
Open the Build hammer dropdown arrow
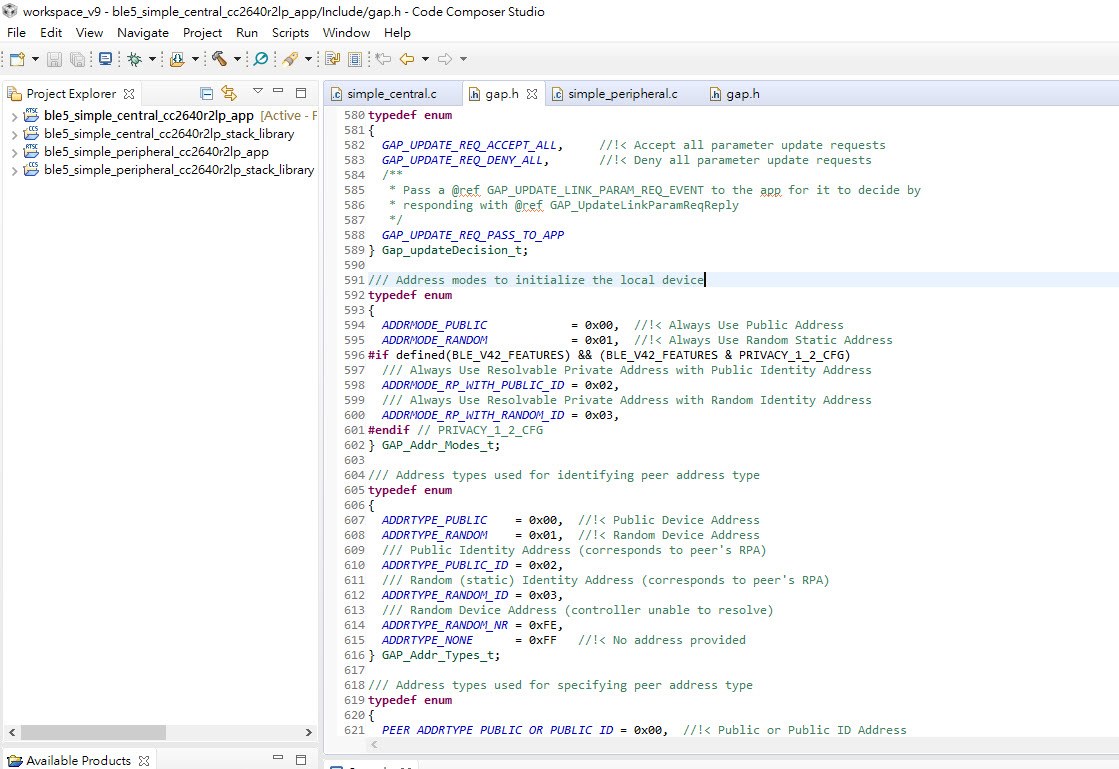tap(237, 59)
